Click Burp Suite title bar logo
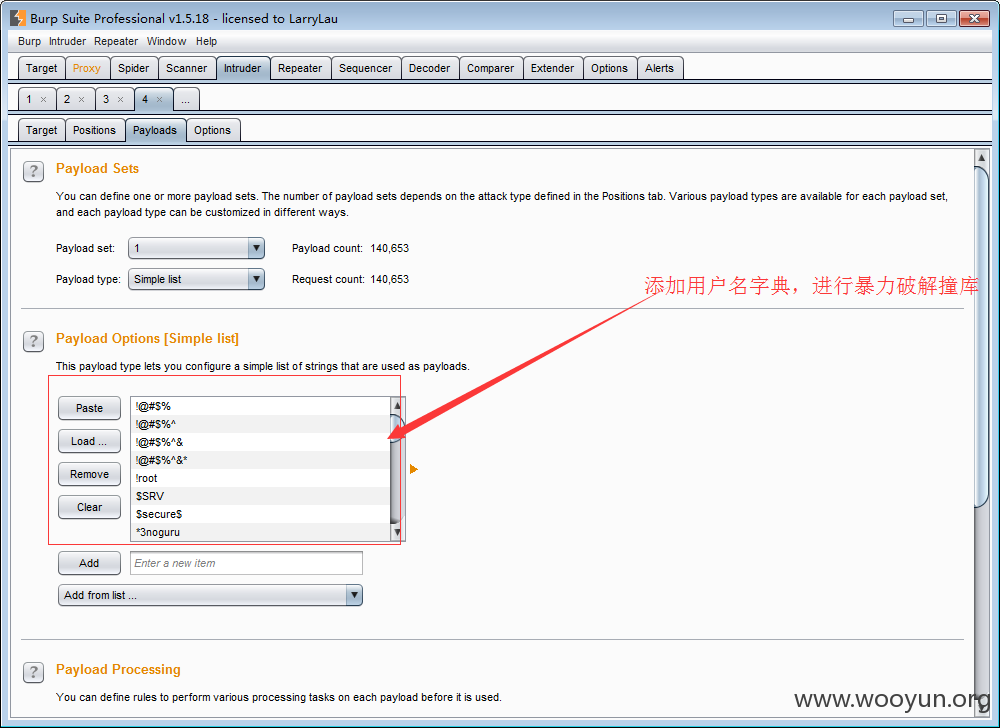This screenshot has height=728, width=1000. 18,18
